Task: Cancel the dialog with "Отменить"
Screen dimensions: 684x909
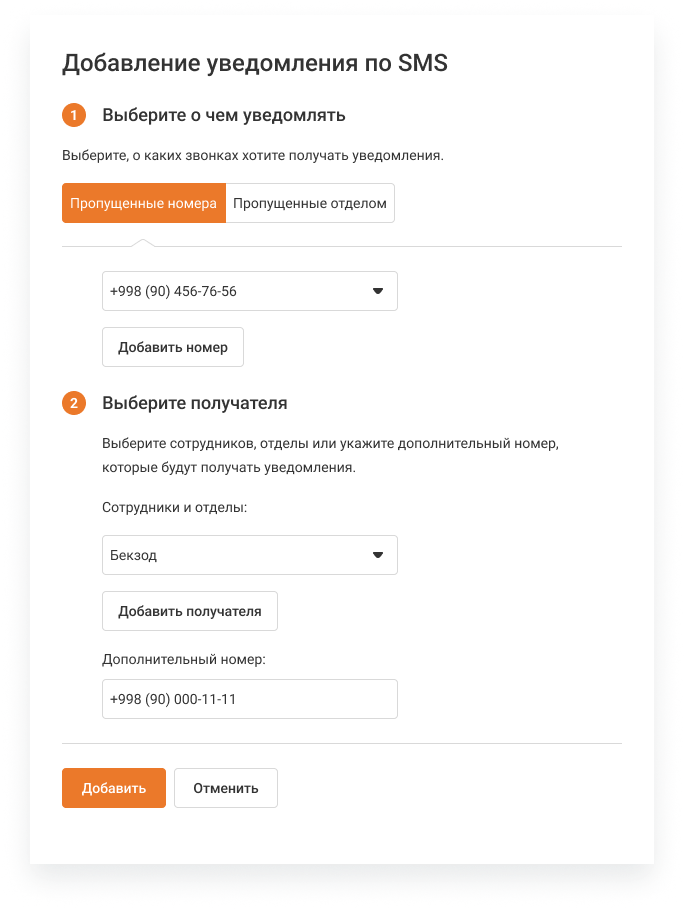Action: click(226, 788)
